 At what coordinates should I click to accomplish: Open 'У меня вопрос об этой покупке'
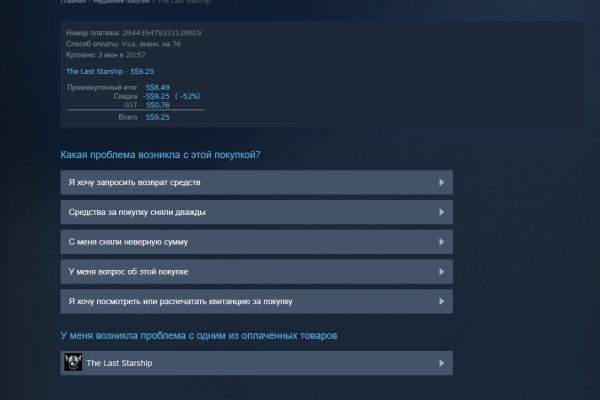(x=256, y=272)
